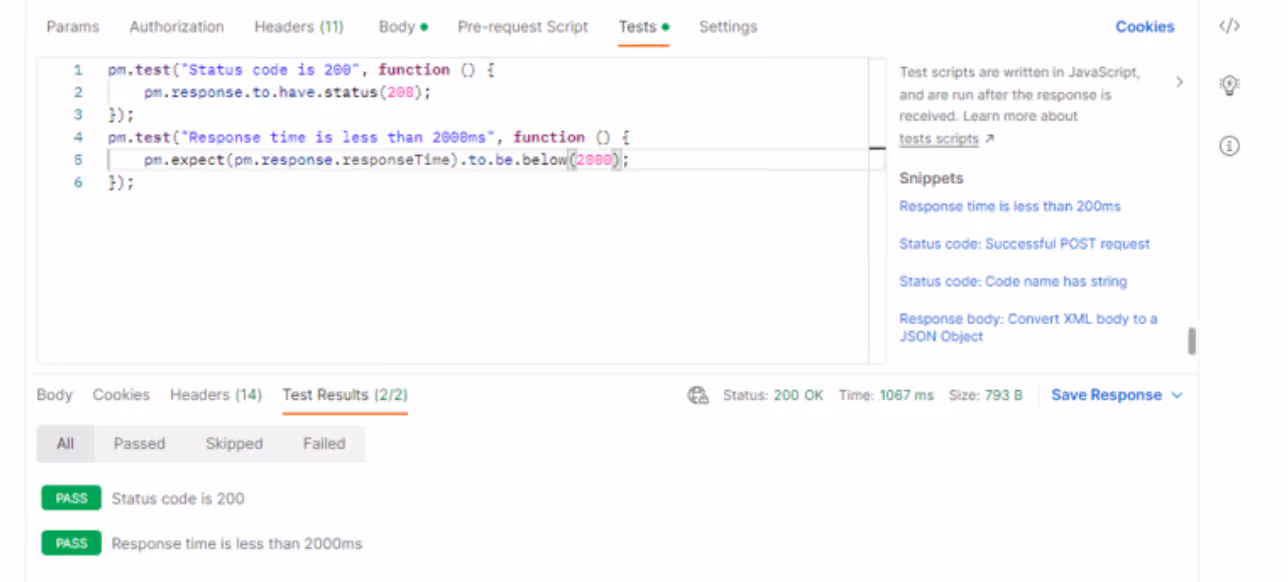
Task: Select the Test Results (2/2) tab
Action: [345, 395]
